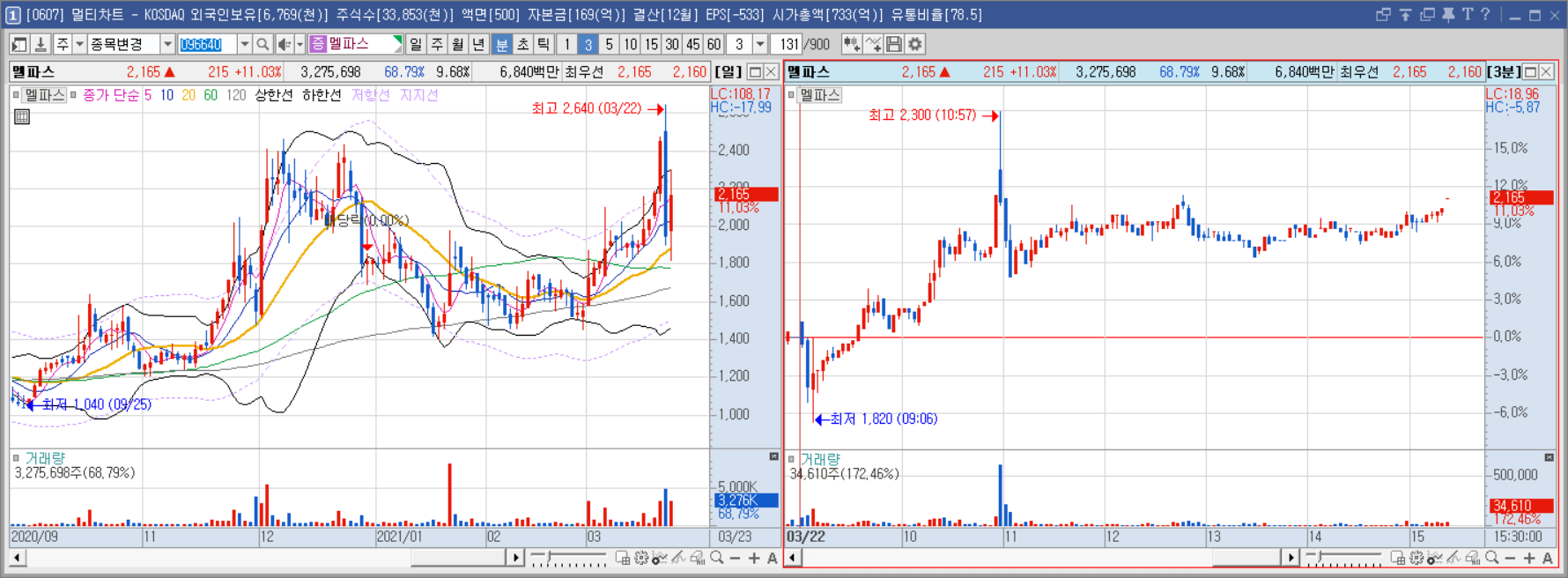The image size is (1568, 578).
Task: Expand the 종목변경 dropdown
Action: coord(167,44)
